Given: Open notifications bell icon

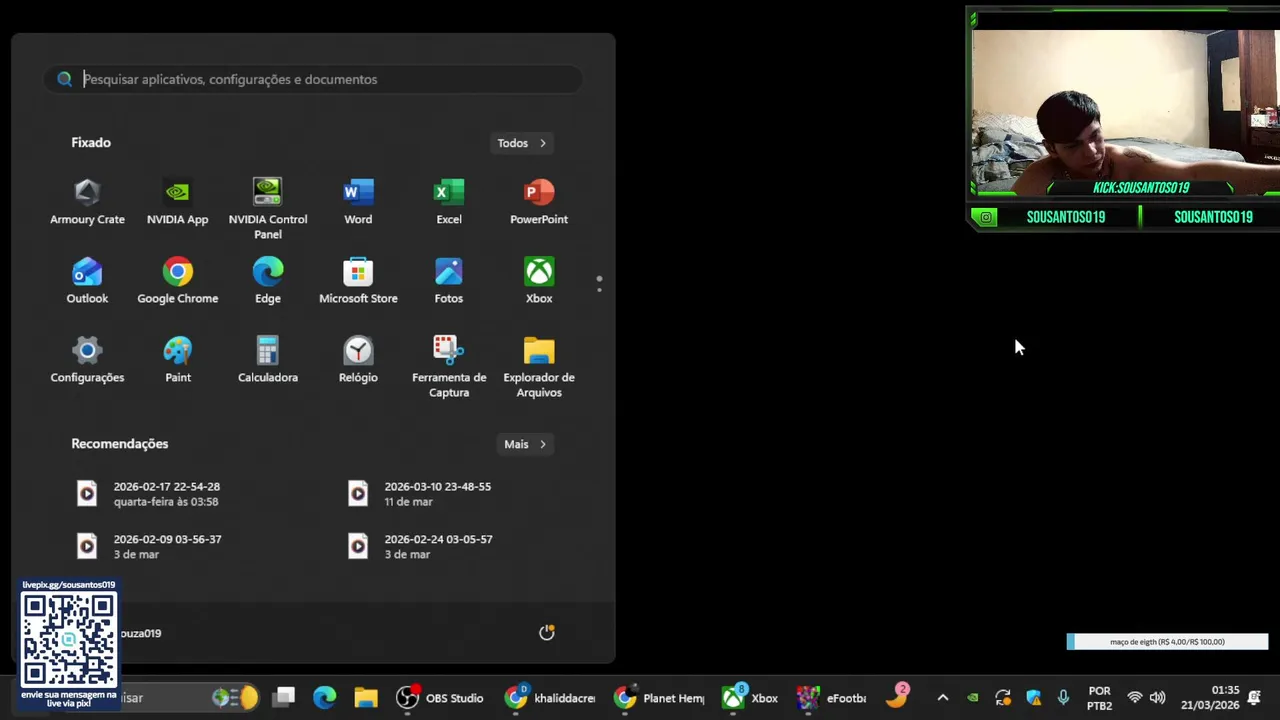Looking at the screenshot, I should coord(1254,698).
